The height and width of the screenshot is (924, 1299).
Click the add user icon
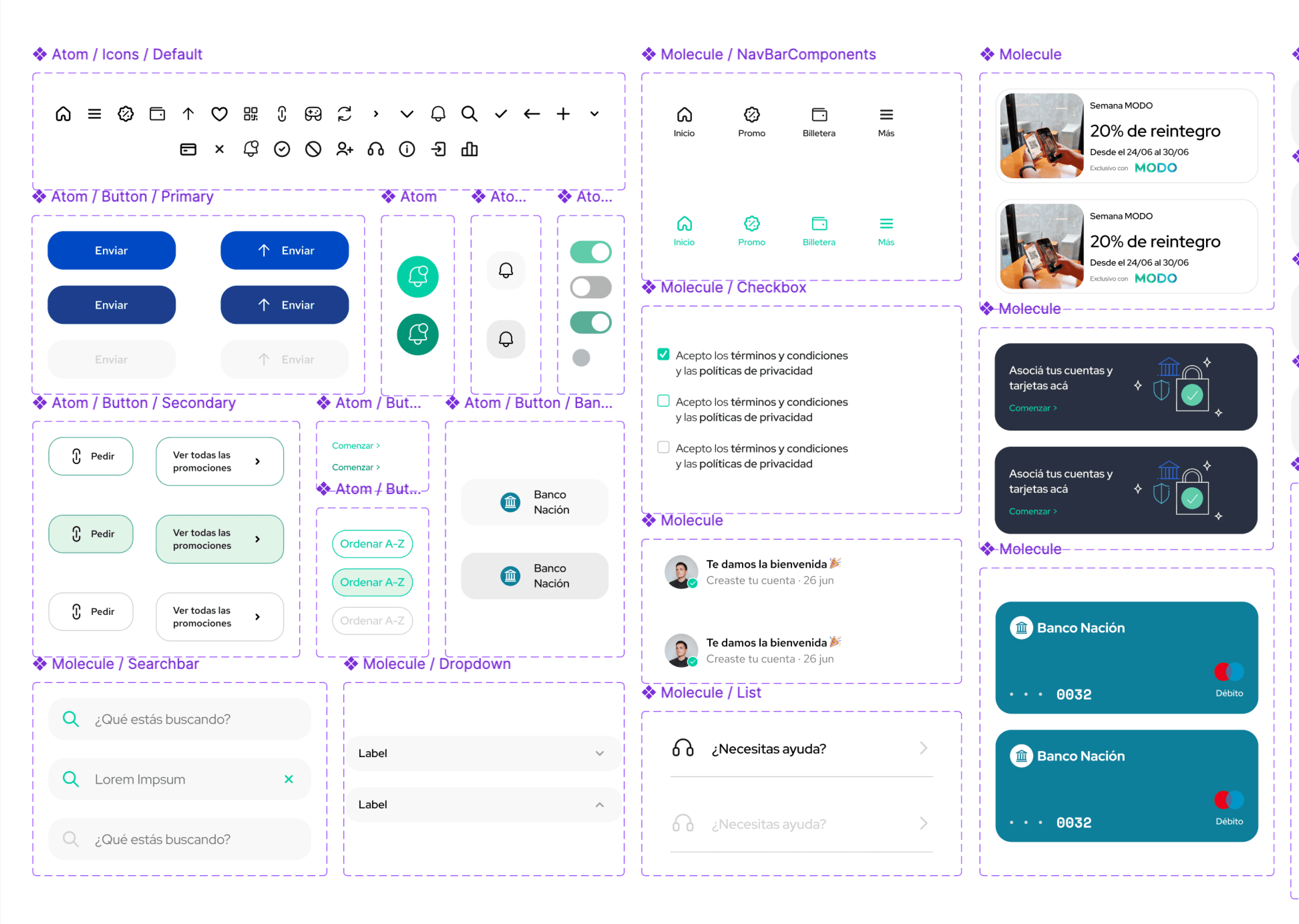pyautogui.click(x=344, y=150)
